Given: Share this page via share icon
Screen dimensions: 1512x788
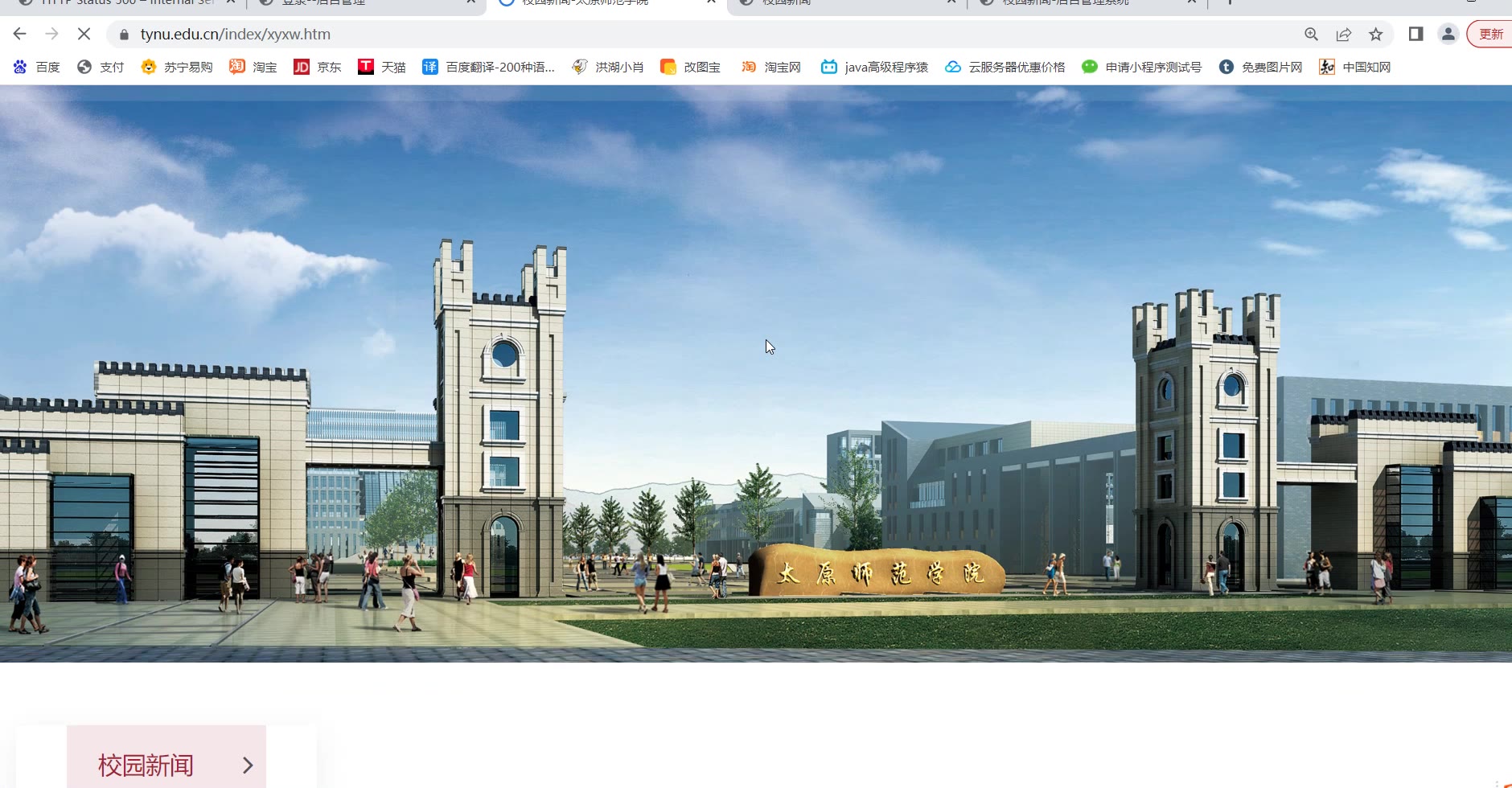Looking at the screenshot, I should (1343, 34).
